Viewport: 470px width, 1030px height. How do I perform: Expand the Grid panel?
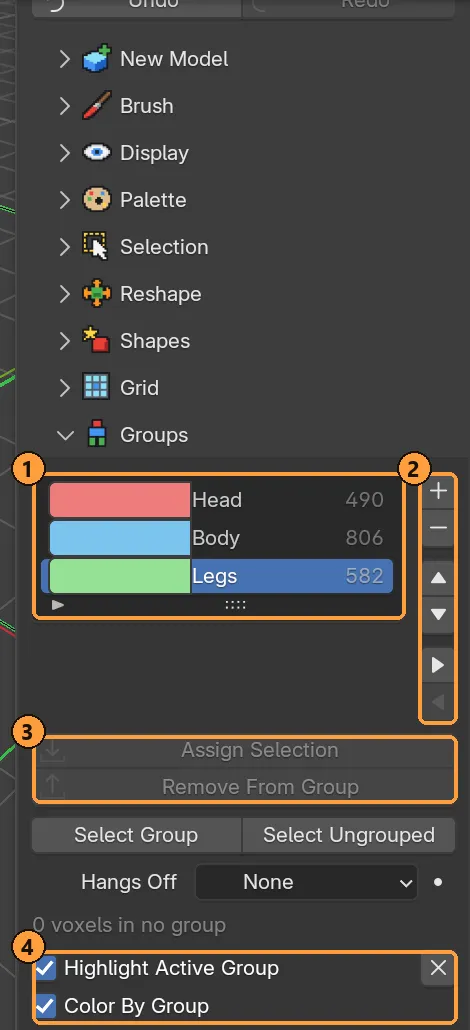click(139, 388)
